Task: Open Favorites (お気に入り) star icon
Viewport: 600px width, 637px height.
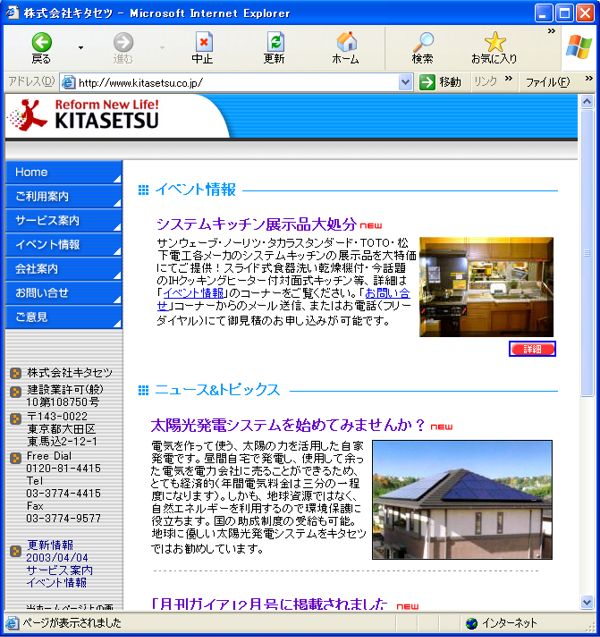Action: click(x=494, y=47)
